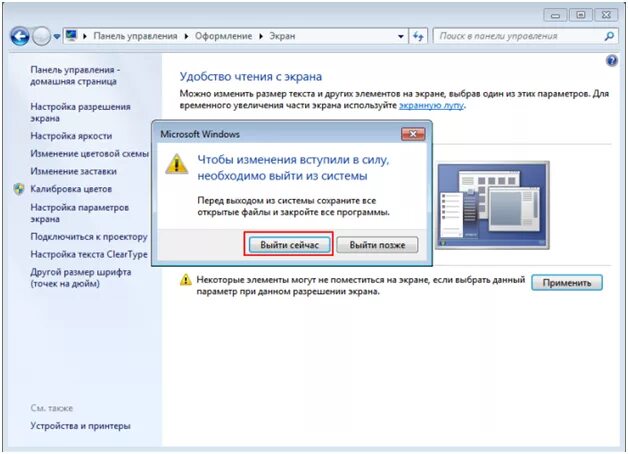Open Настройка параметров экрана link
This screenshot has width=628, height=454.
(80, 213)
